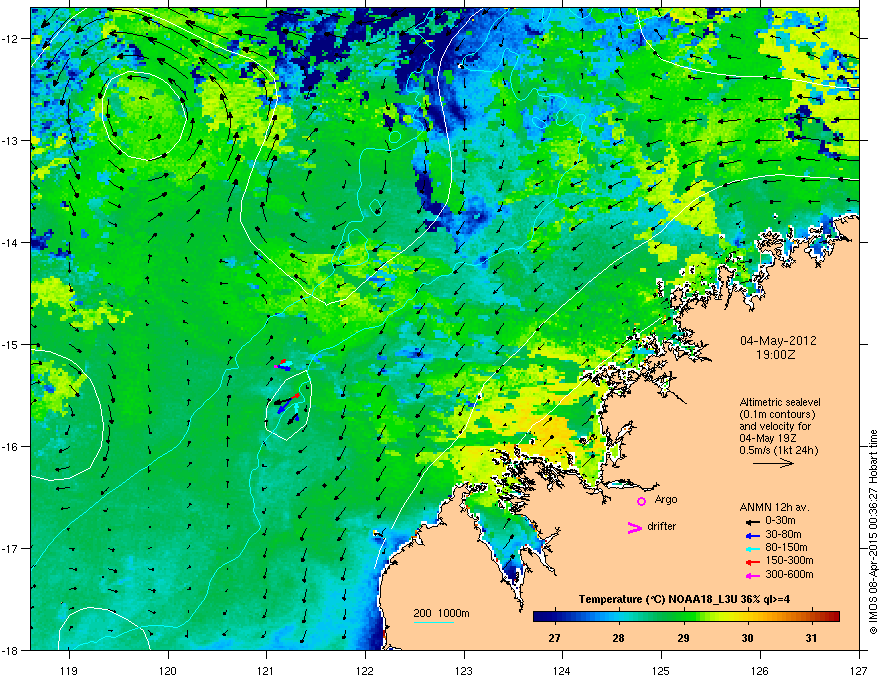Image resolution: width=880 pixels, height=680 pixels.
Task: Click the 300-600m depth label
Action: click(x=789, y=574)
